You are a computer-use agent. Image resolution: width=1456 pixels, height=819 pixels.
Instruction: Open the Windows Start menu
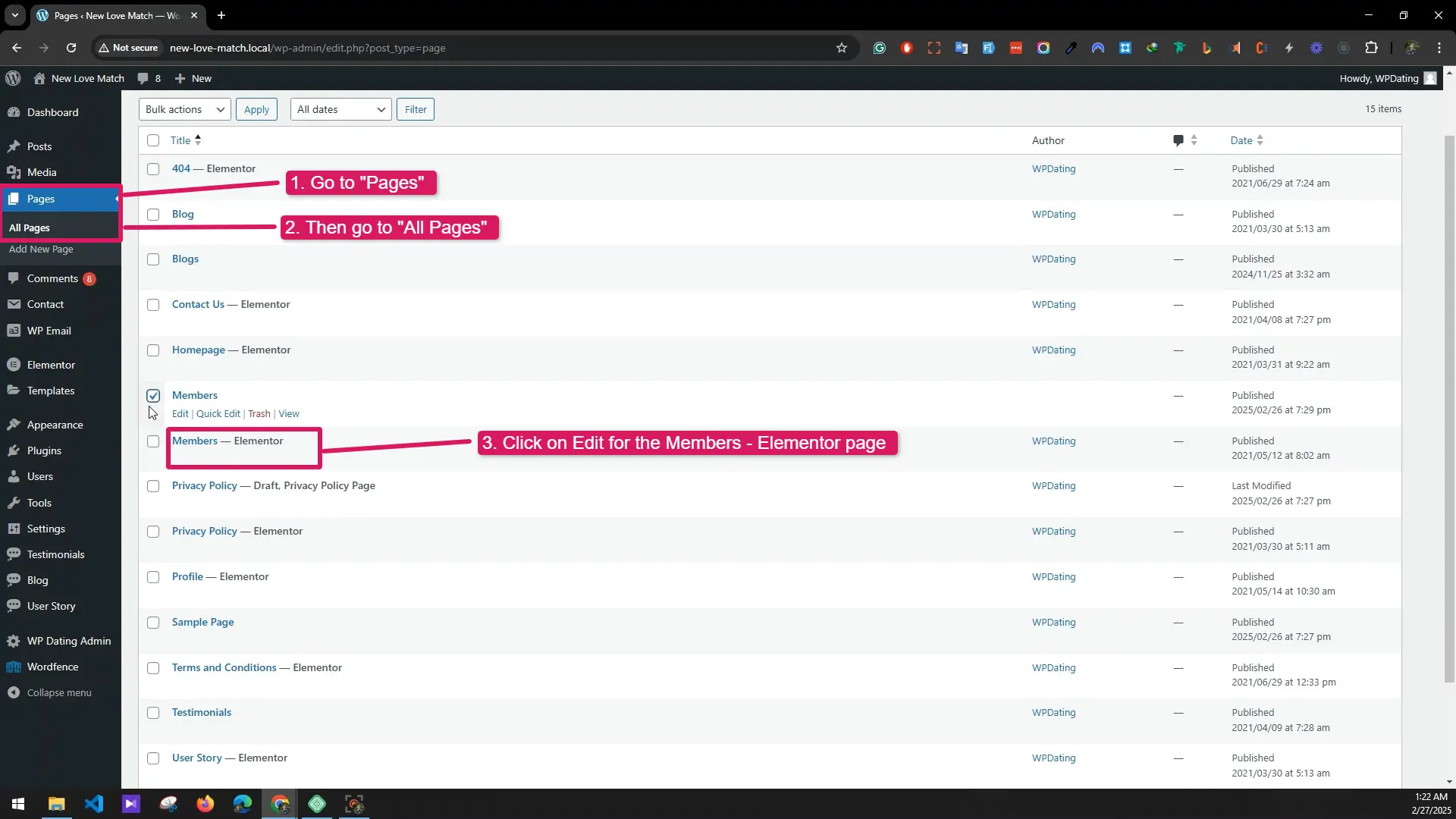(x=18, y=804)
